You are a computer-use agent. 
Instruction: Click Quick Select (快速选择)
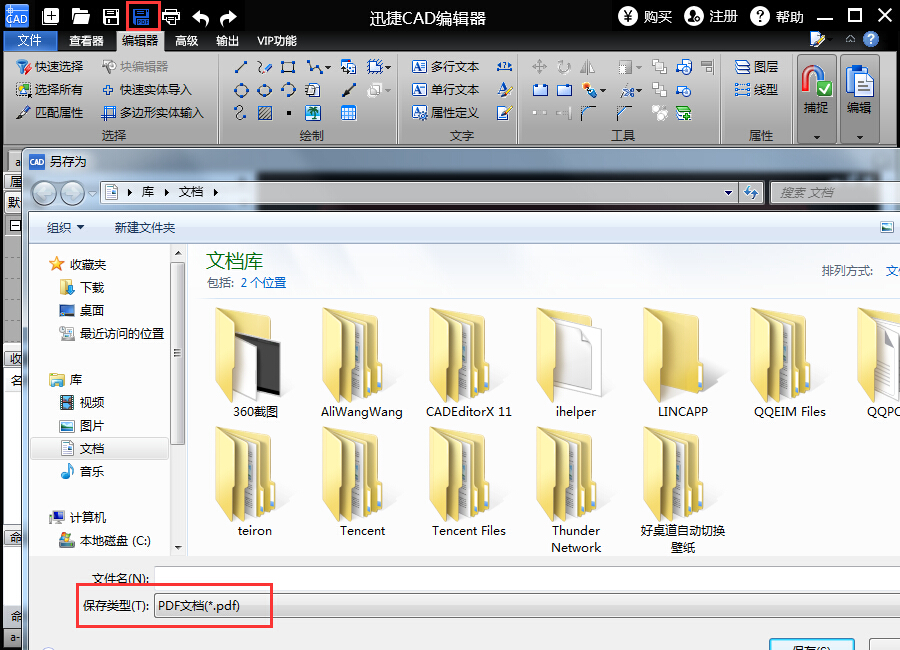coord(49,67)
